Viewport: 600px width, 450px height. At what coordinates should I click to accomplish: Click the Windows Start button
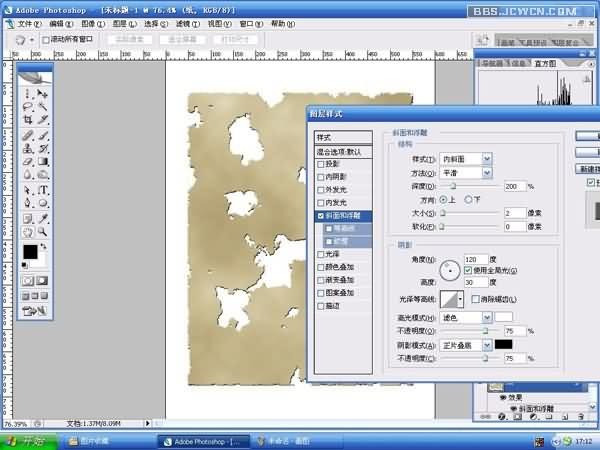(x=27, y=442)
